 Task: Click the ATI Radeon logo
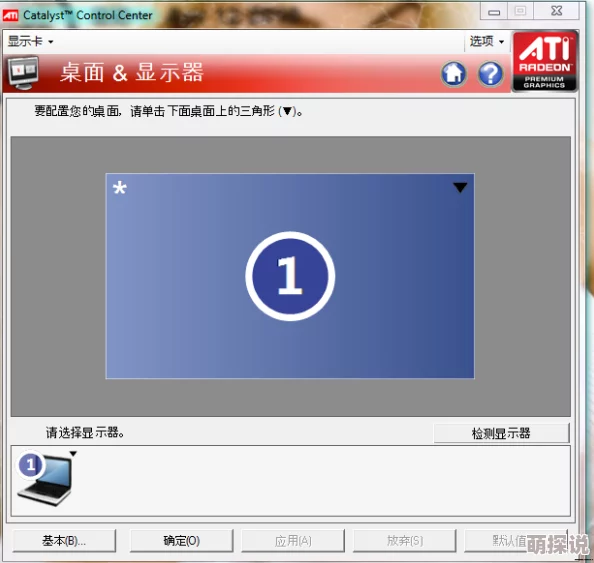tap(545, 61)
